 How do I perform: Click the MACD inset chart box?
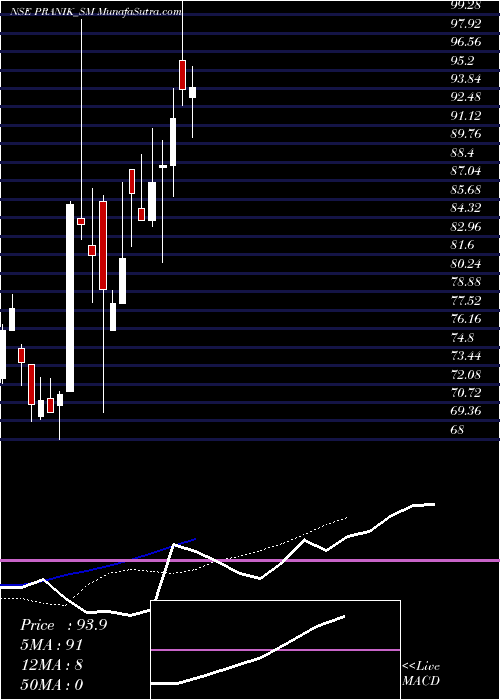point(275,650)
